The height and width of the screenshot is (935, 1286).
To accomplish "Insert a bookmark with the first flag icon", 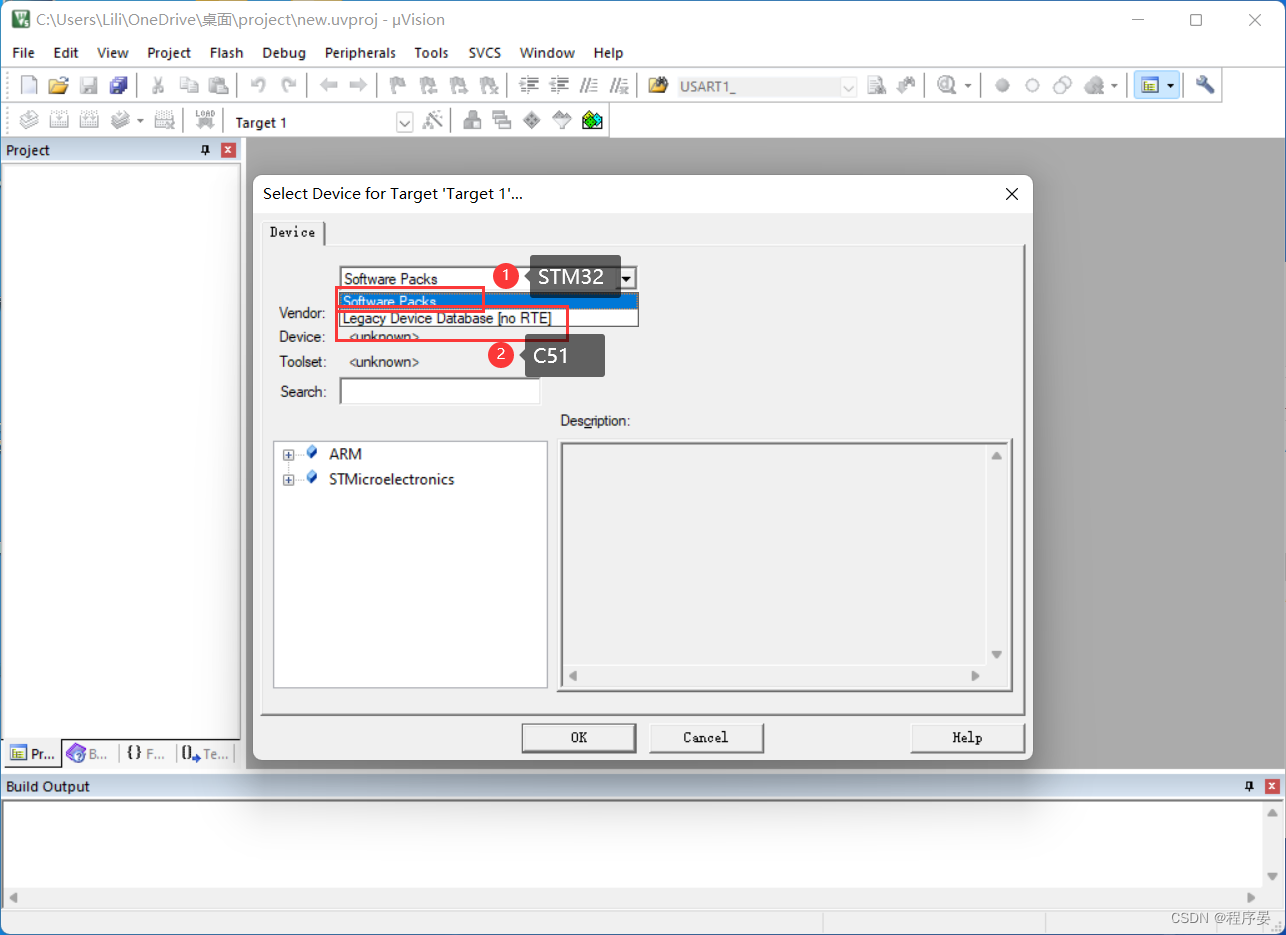I will click(x=397, y=86).
